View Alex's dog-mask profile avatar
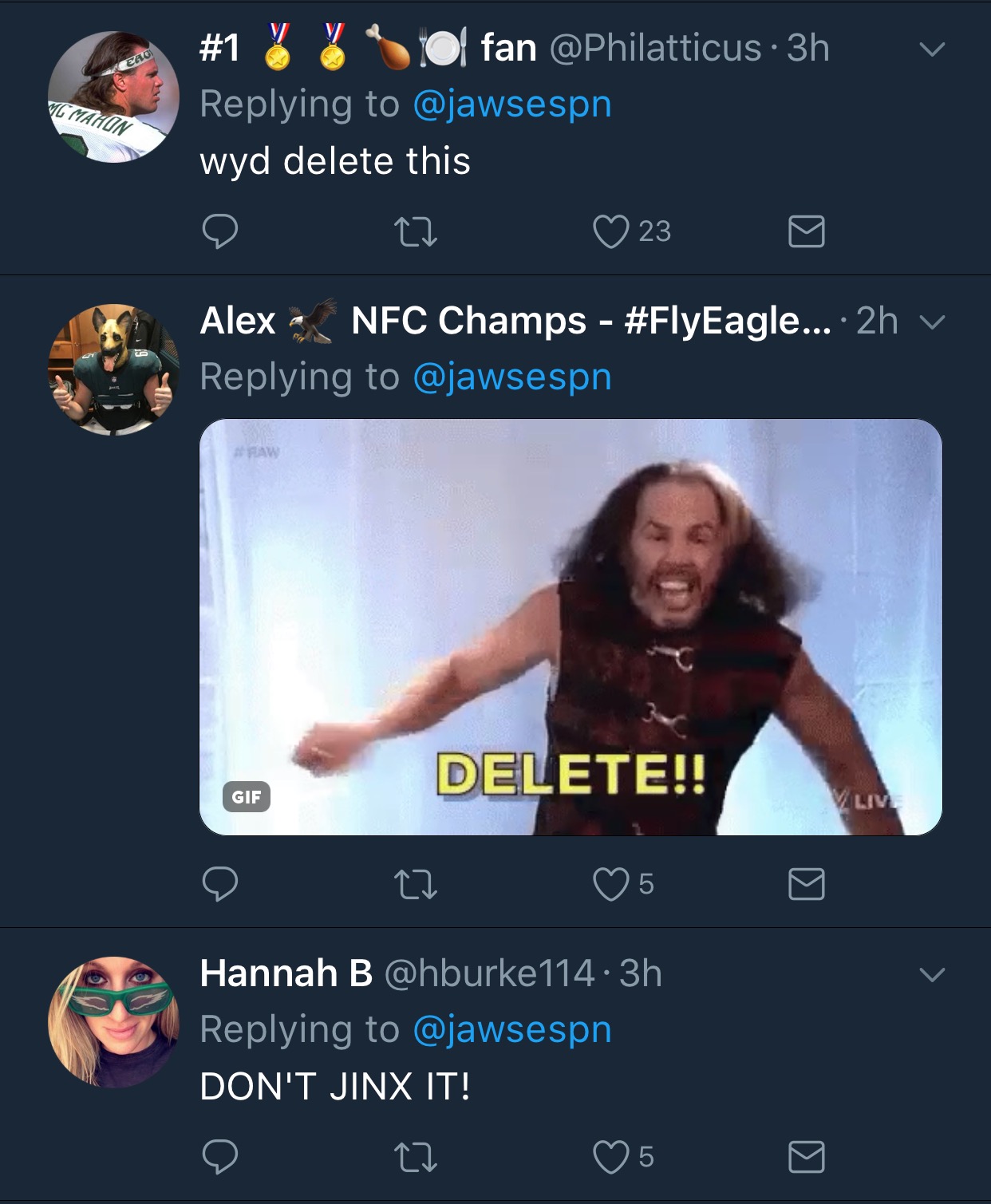 tap(113, 369)
